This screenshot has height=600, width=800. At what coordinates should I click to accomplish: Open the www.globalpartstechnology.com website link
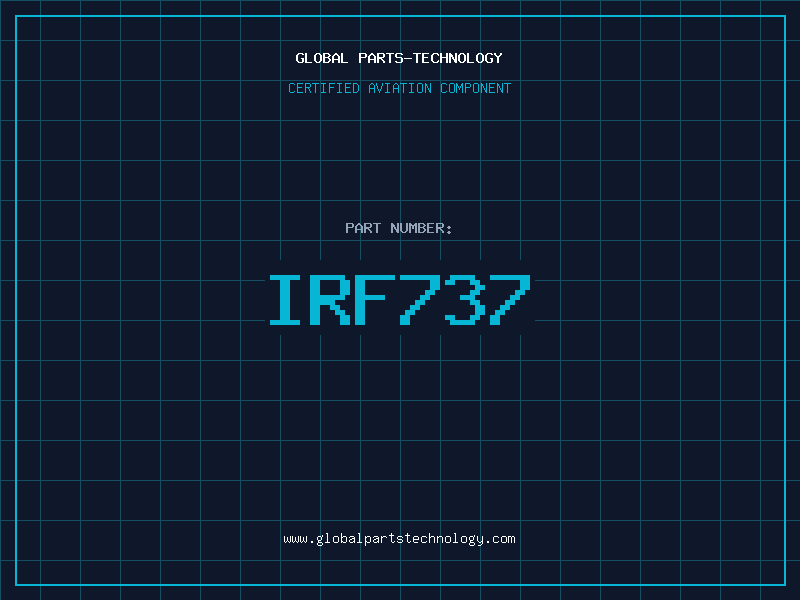[399, 539]
